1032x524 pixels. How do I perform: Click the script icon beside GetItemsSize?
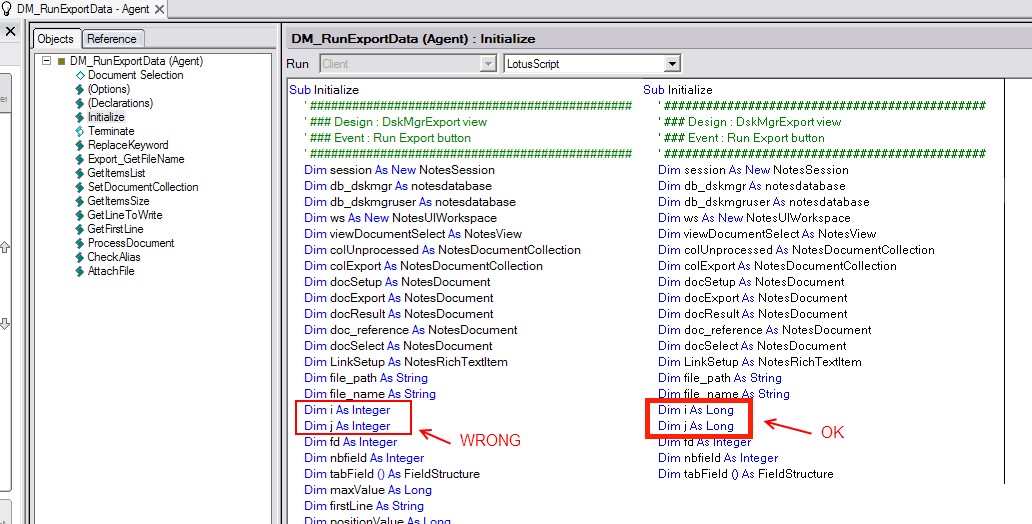80,201
